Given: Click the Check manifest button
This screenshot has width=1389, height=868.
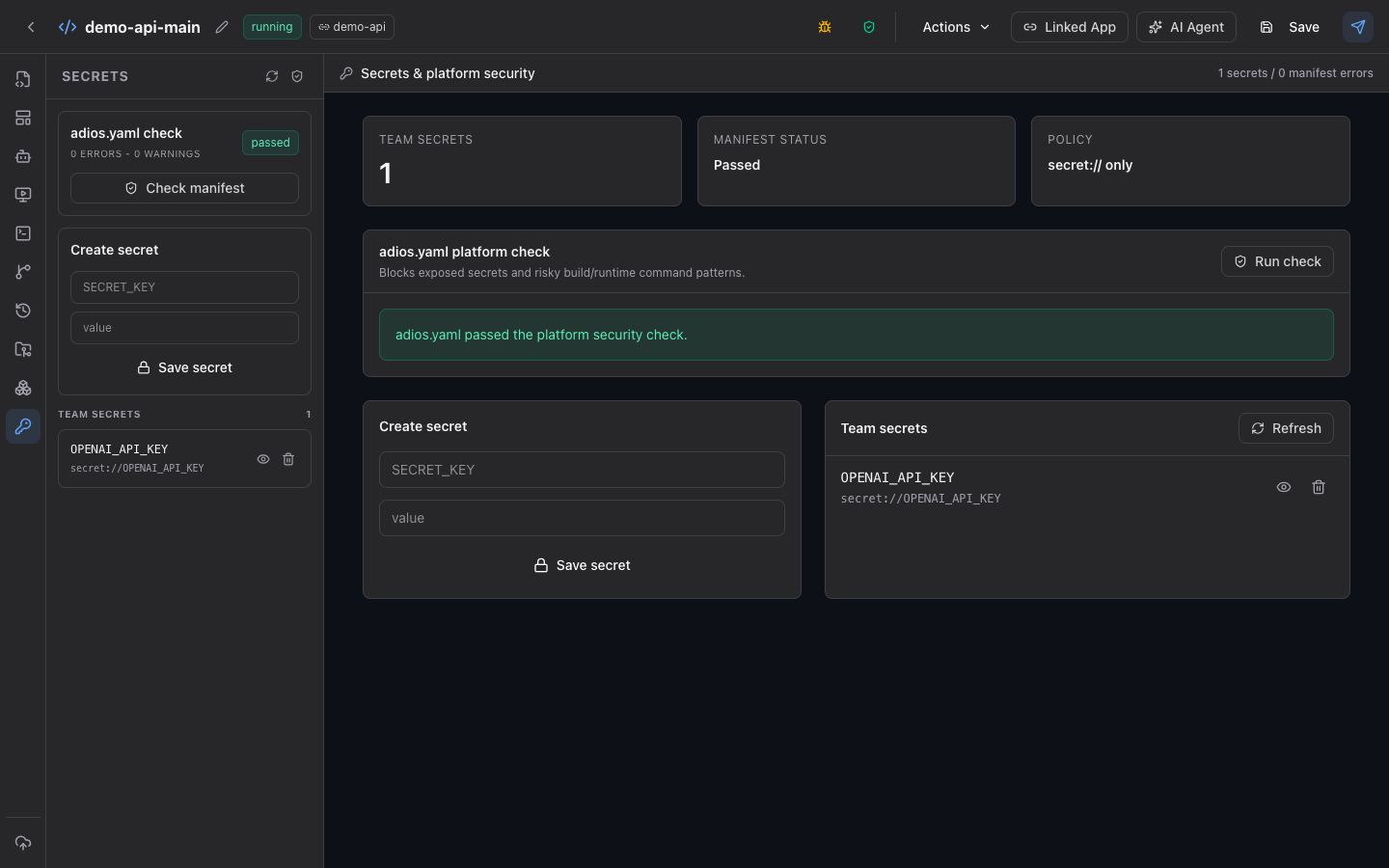Looking at the screenshot, I should 184,188.
